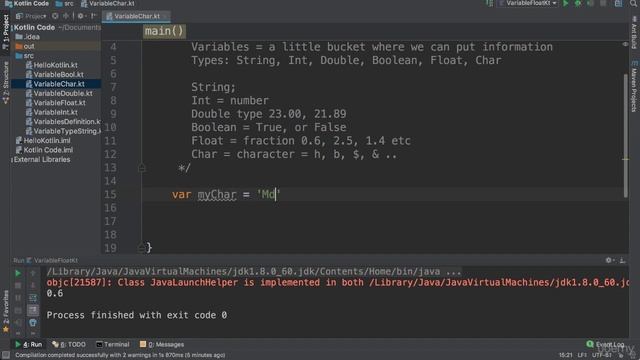
Task: Expand External Libraries node
Action: coord(12,160)
